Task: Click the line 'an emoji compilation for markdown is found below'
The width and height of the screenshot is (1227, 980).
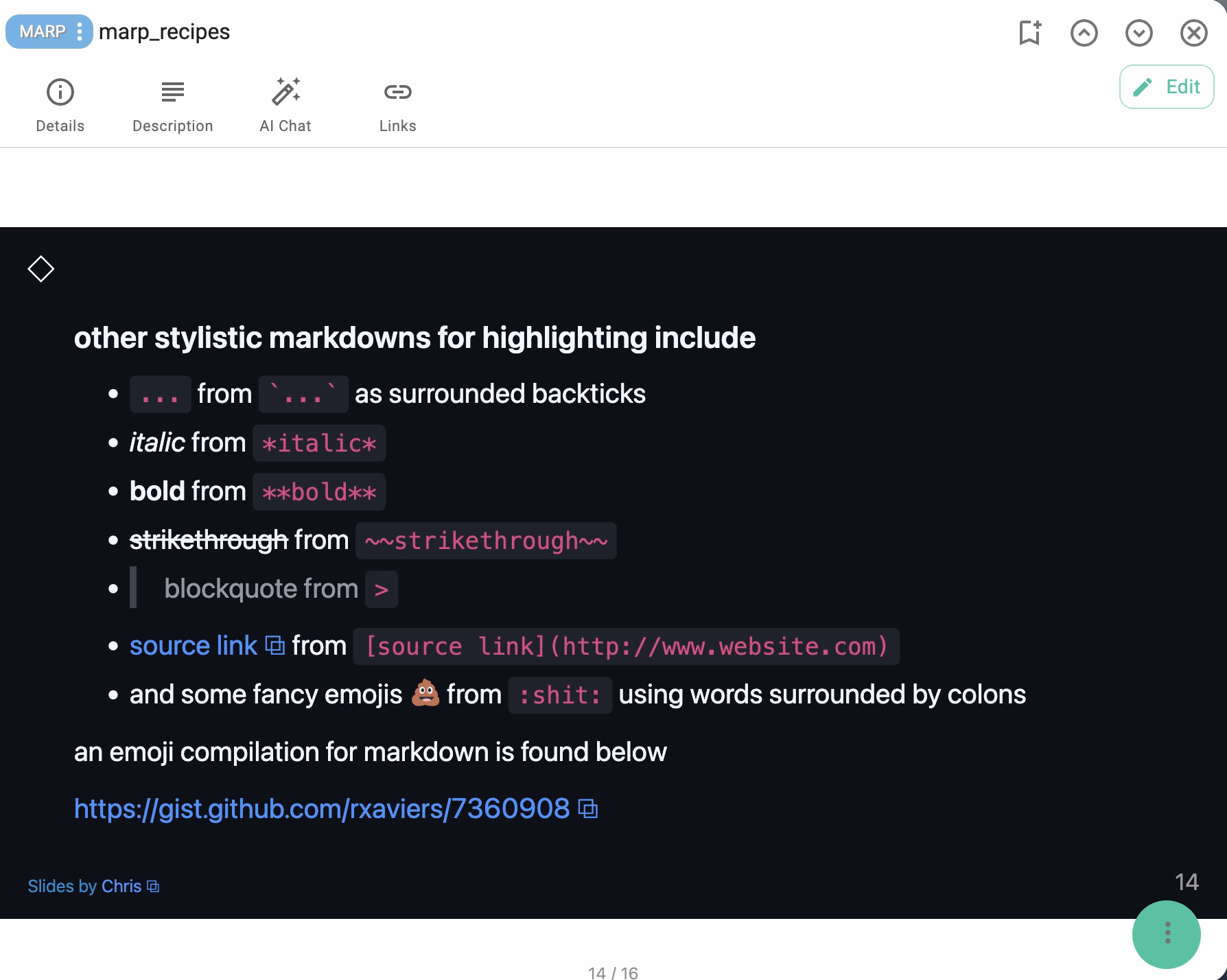Action: click(x=371, y=752)
